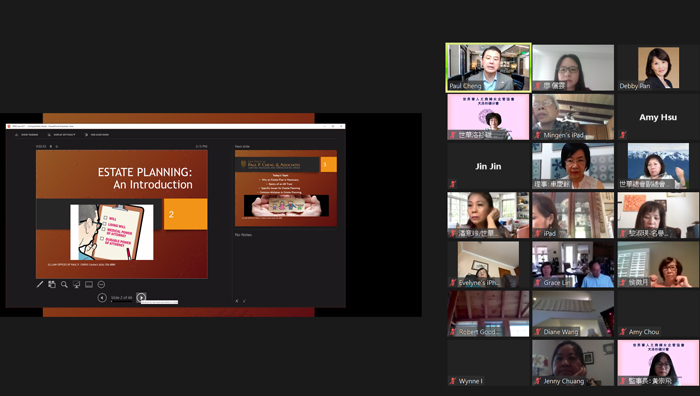
Task: Open the see all slides grid icon
Action: click(x=52, y=284)
